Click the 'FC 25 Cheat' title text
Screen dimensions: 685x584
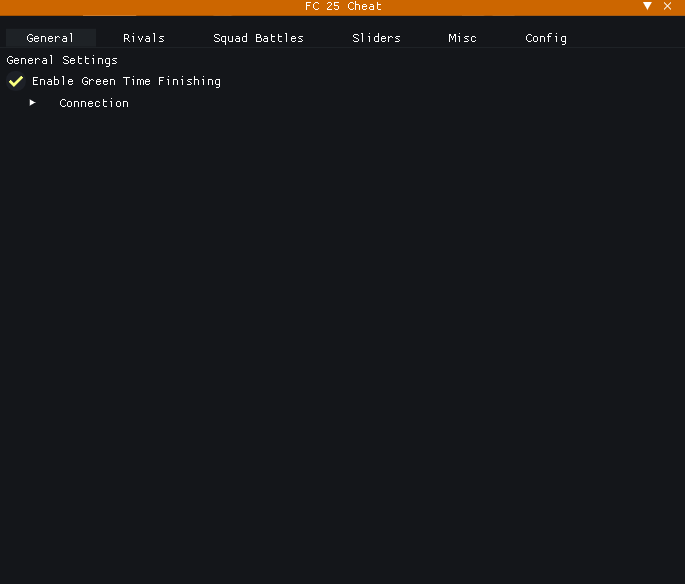tap(343, 6)
